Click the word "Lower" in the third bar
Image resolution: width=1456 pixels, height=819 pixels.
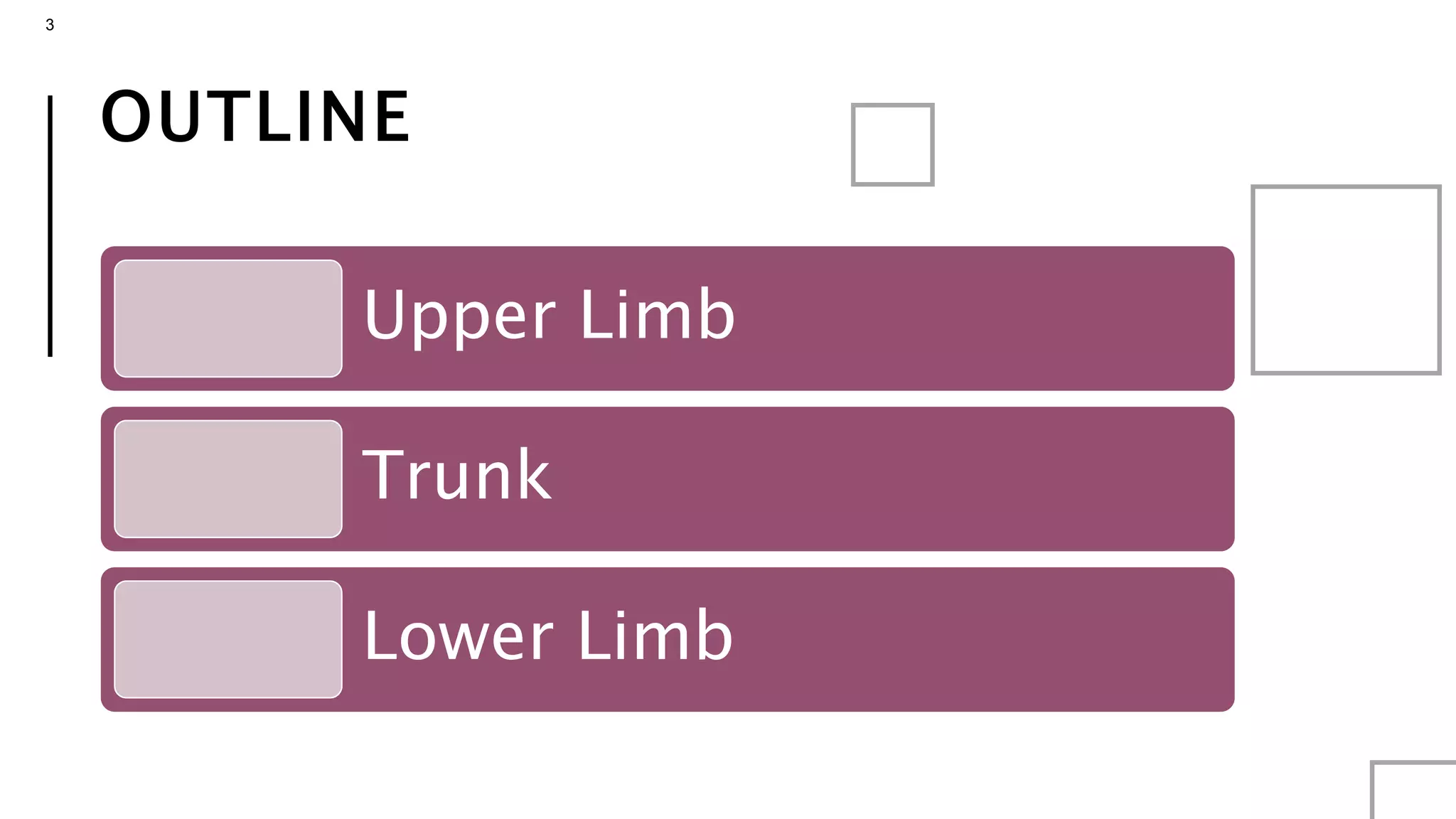pyautogui.click(x=458, y=636)
